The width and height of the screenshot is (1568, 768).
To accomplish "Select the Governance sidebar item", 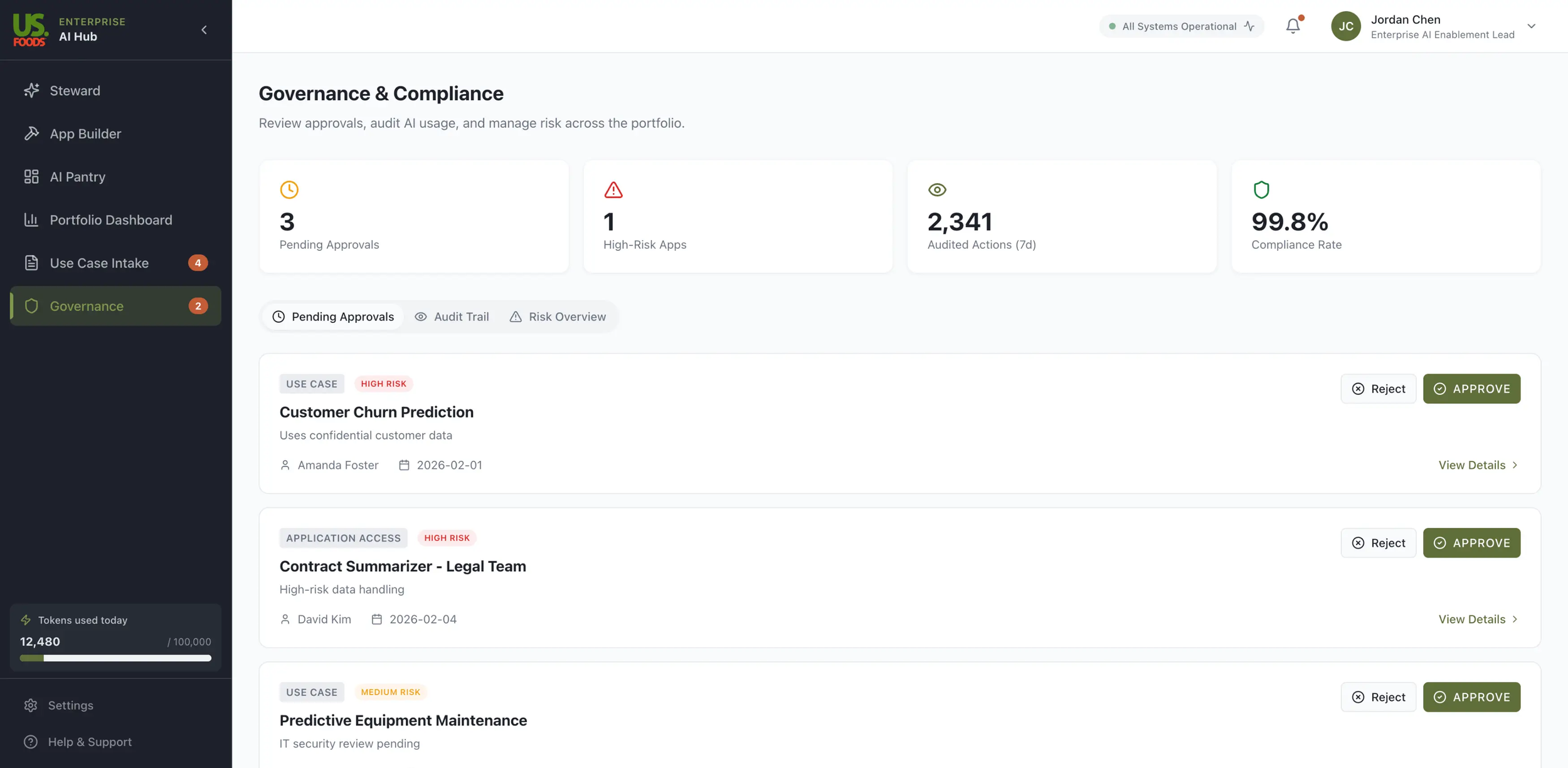I will click(86, 306).
